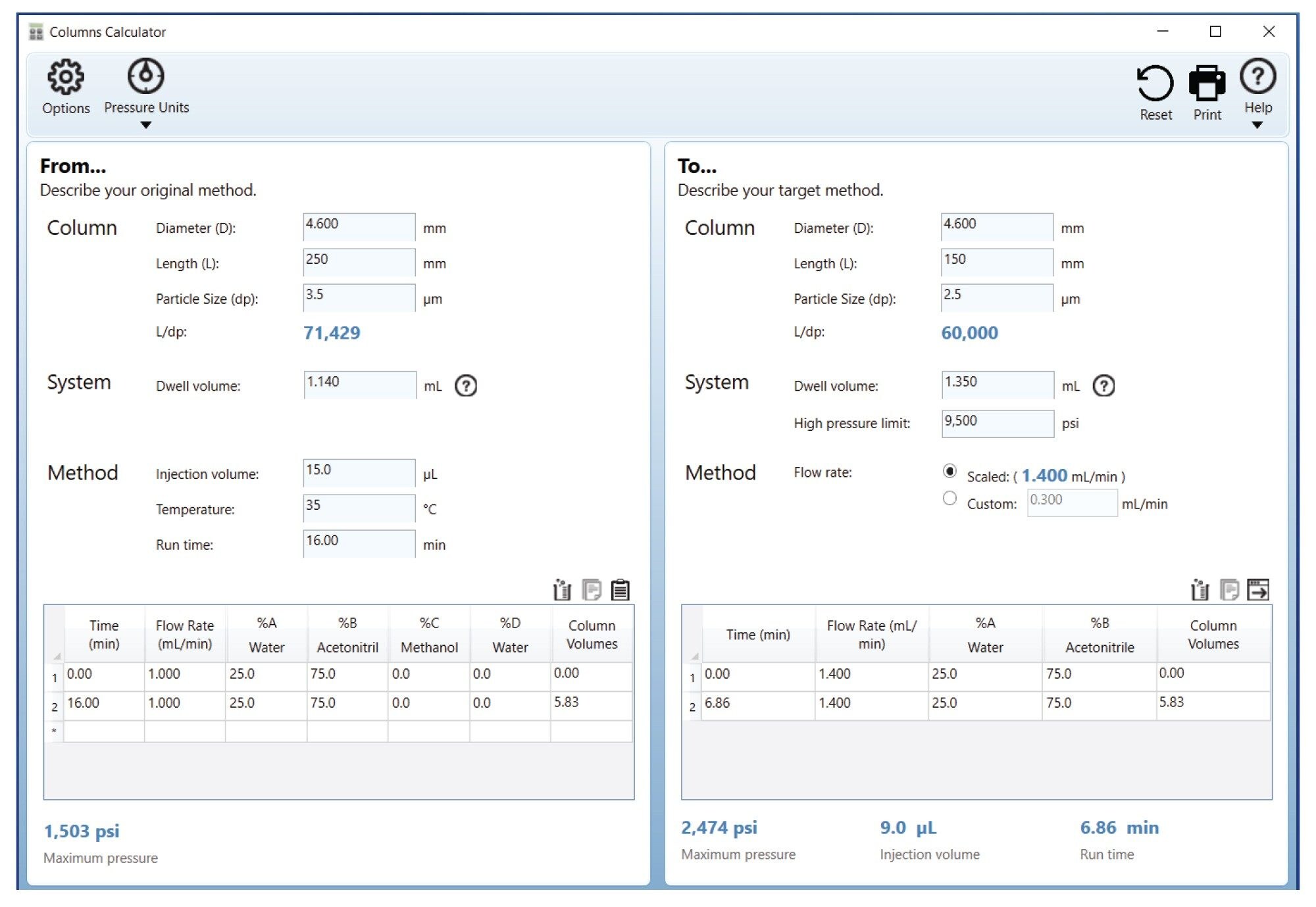Minimize the Columns Calculator window
Viewport: 1316px width, 907px height.
point(1163,32)
